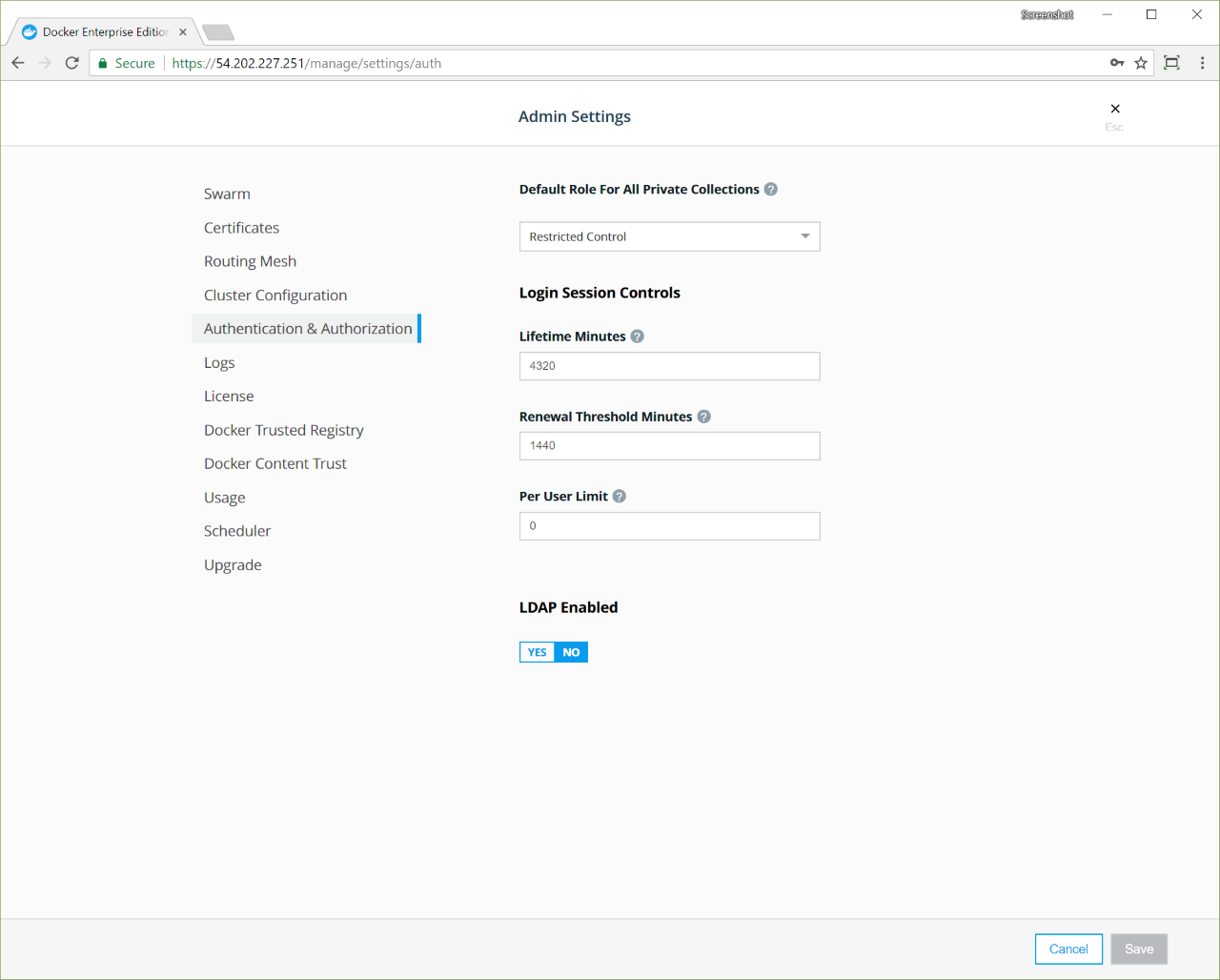Set LDAP Enabled to YES
1220x980 pixels.
[537, 652]
